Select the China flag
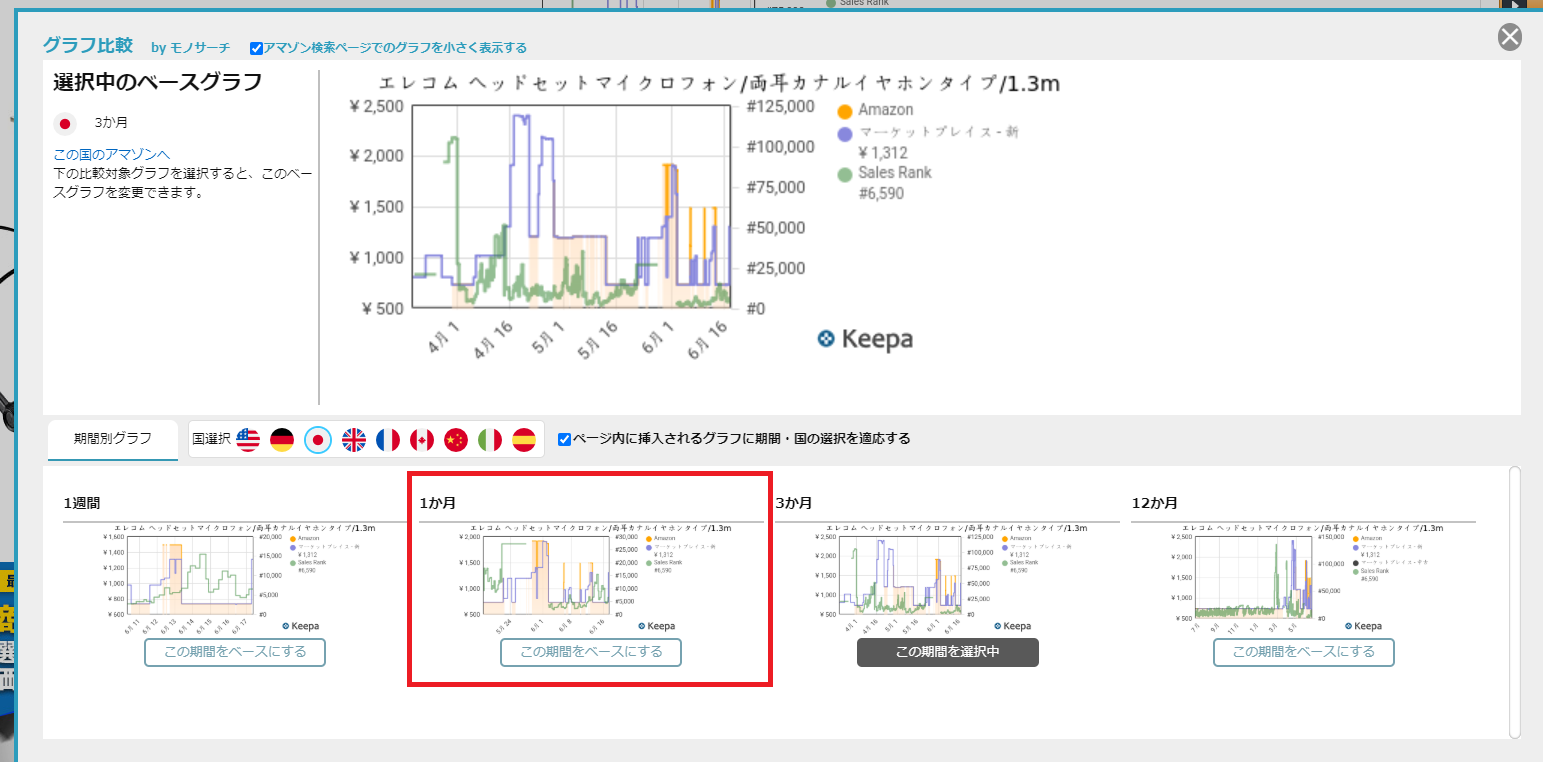This screenshot has width=1543, height=762. pyautogui.click(x=456, y=439)
